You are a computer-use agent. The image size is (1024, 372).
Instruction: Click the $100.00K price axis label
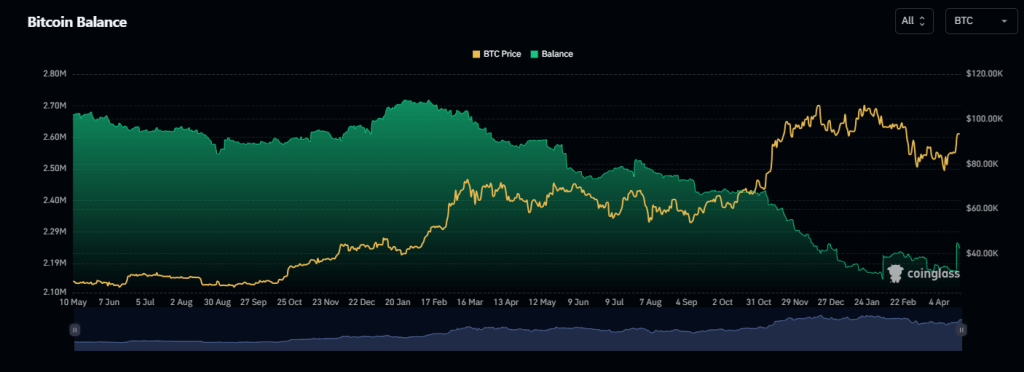pos(984,119)
